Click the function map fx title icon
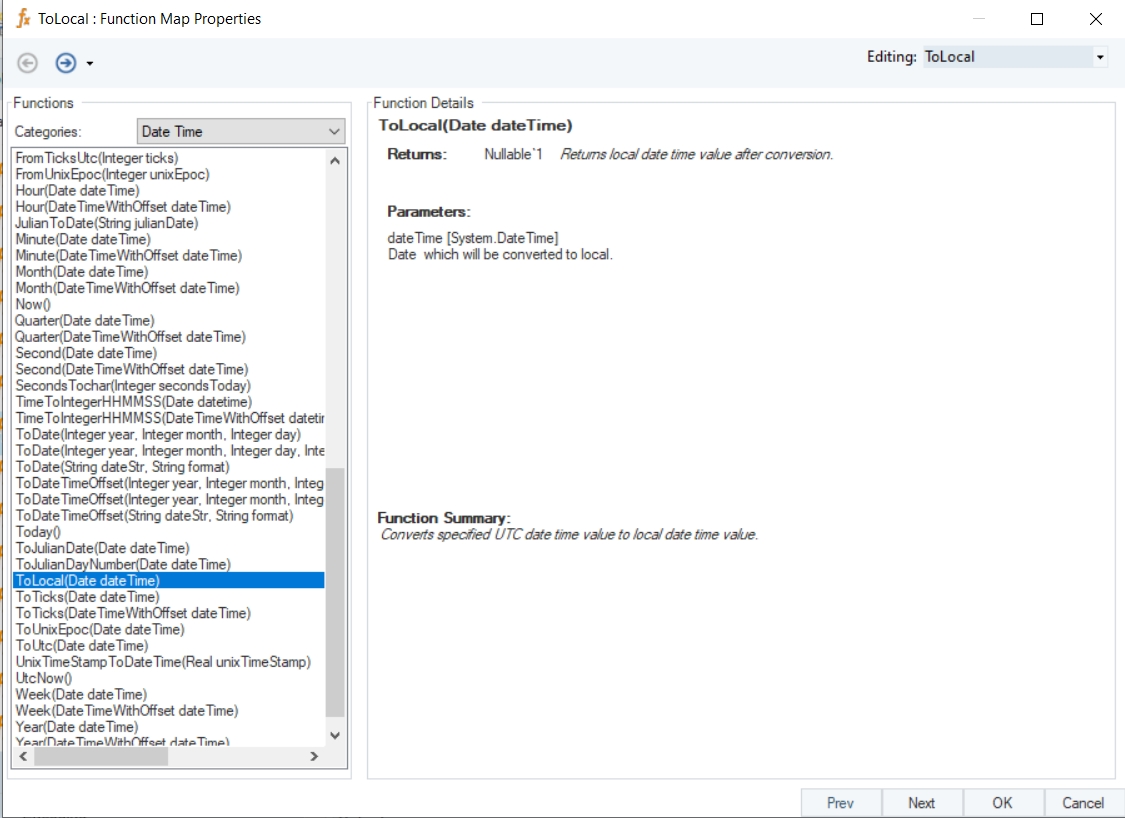The width and height of the screenshot is (1125, 818). click(23, 19)
